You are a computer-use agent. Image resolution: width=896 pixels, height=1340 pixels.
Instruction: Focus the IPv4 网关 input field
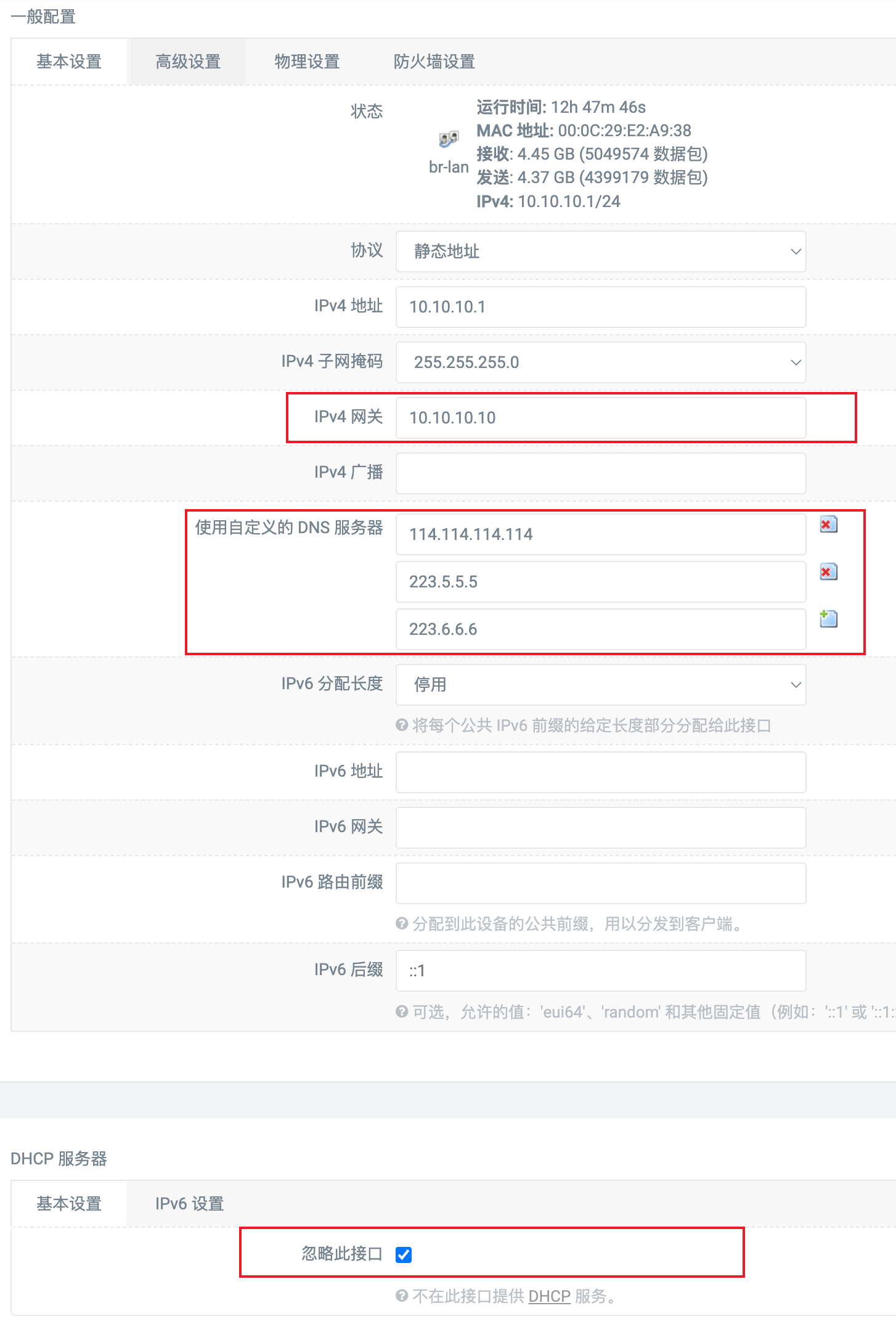point(600,418)
